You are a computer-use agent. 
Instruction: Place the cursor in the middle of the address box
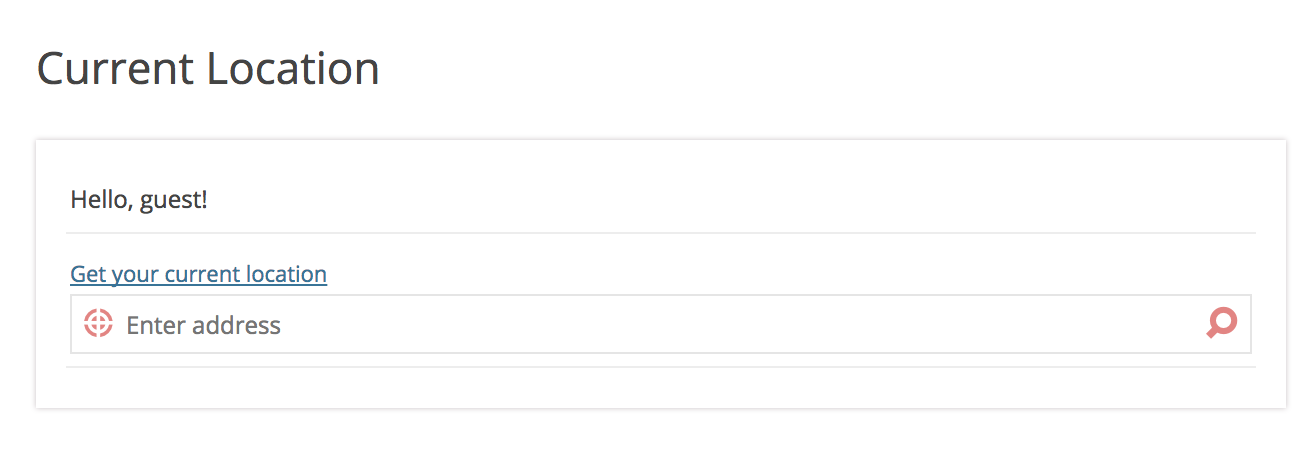tap(661, 324)
